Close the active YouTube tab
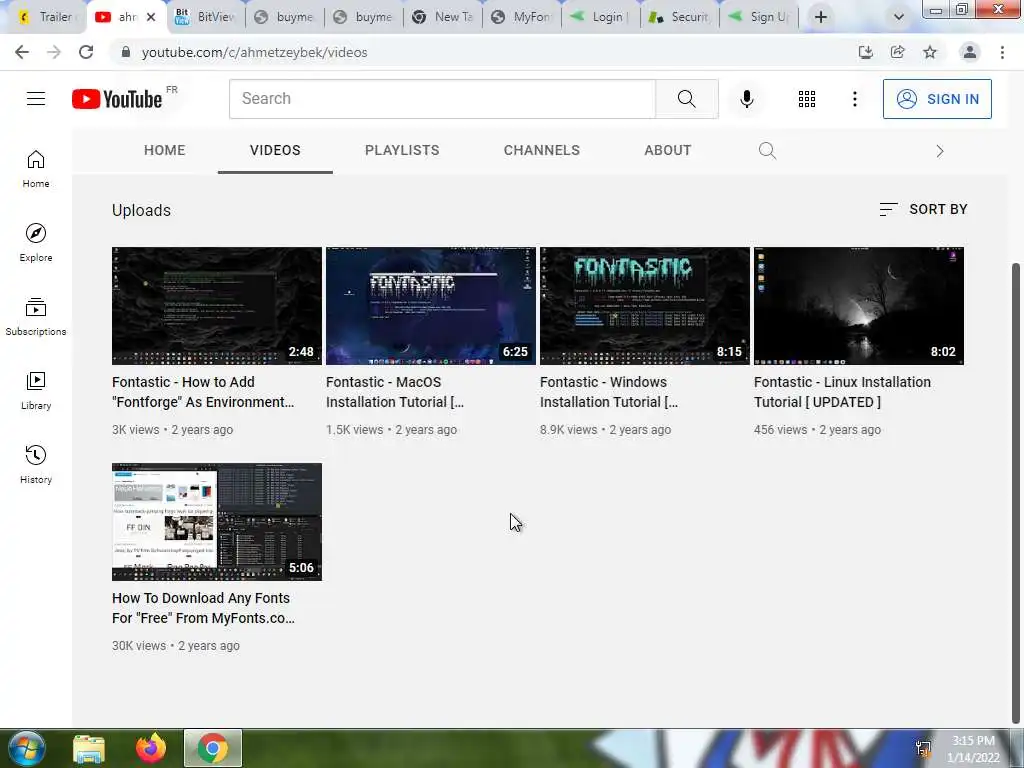Screen dimensions: 1024x768 (x=151, y=17)
